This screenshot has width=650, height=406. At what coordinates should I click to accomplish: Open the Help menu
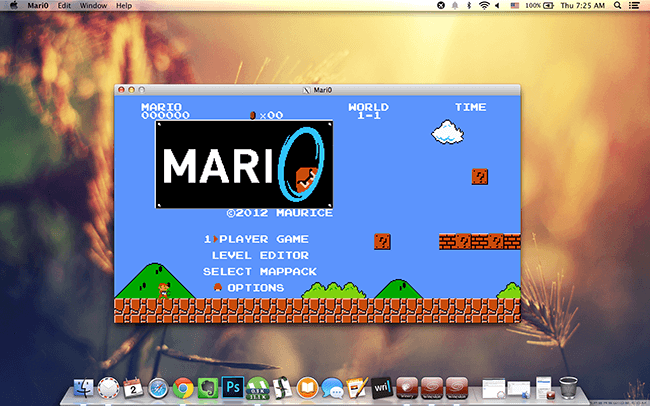(124, 5)
